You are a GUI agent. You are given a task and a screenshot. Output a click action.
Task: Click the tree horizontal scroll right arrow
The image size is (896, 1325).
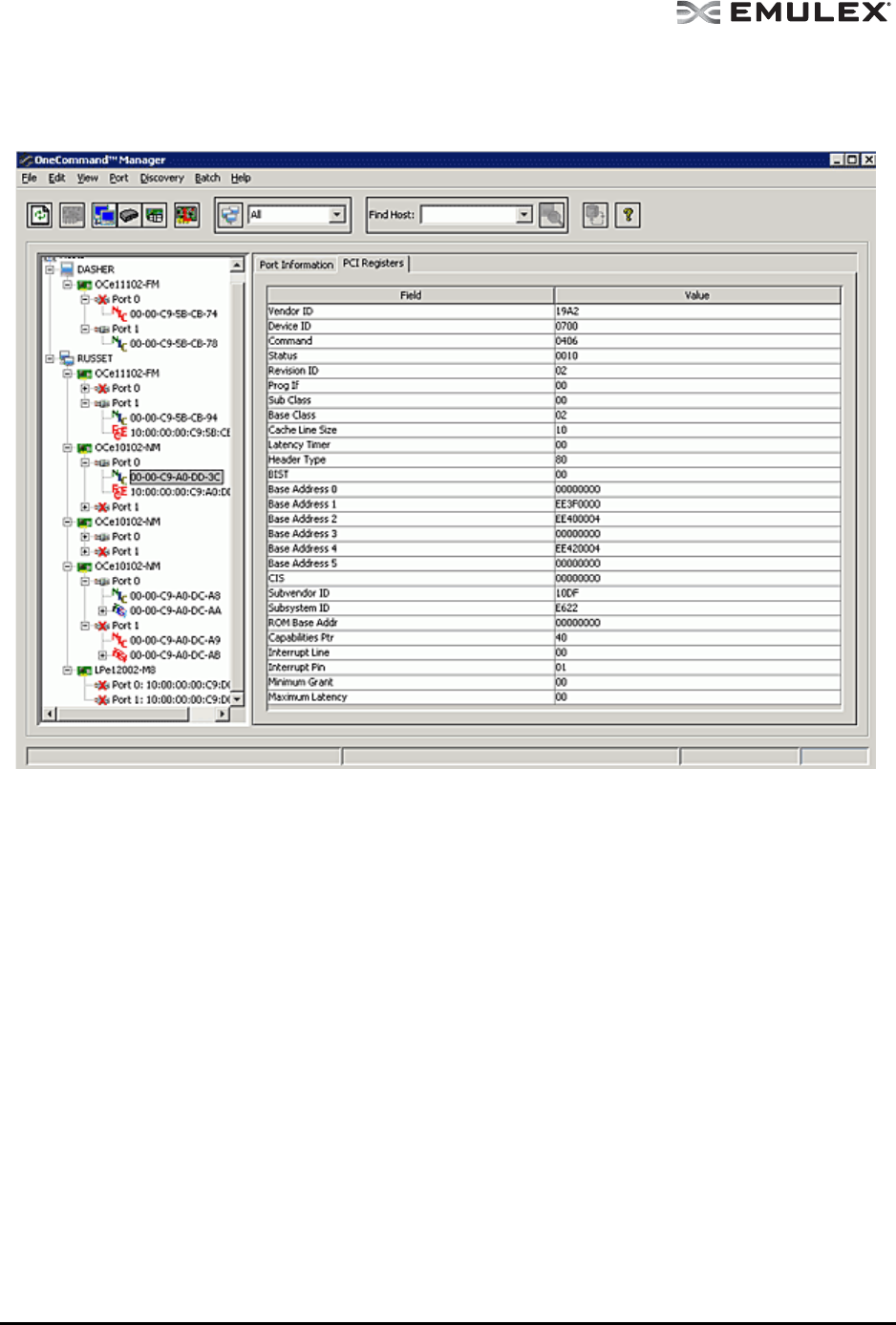point(223,714)
